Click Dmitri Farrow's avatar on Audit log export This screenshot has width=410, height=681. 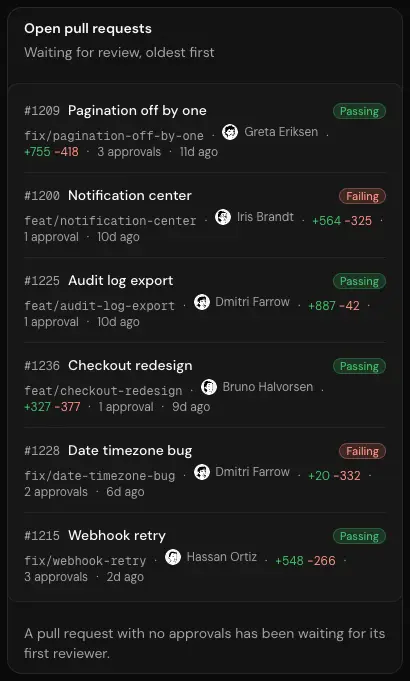pyautogui.click(x=202, y=302)
